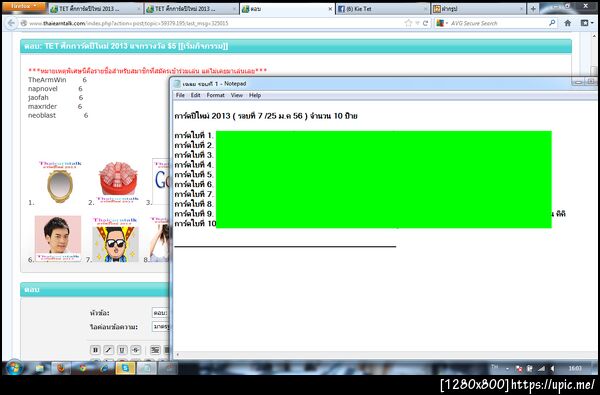
Task: Click the browser page vertical scrollbar
Action: coord(593,71)
